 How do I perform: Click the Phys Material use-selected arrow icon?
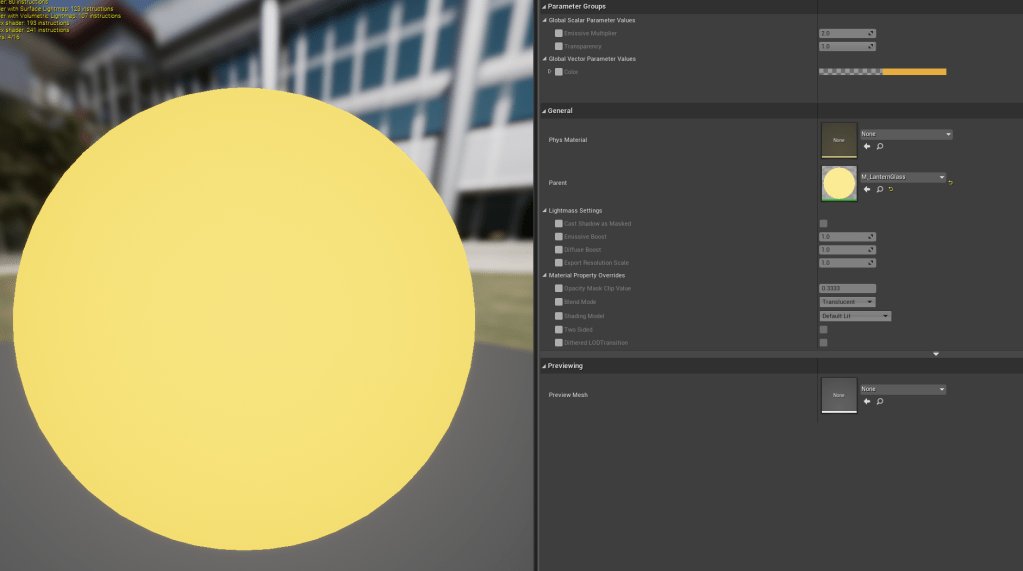pos(867,146)
